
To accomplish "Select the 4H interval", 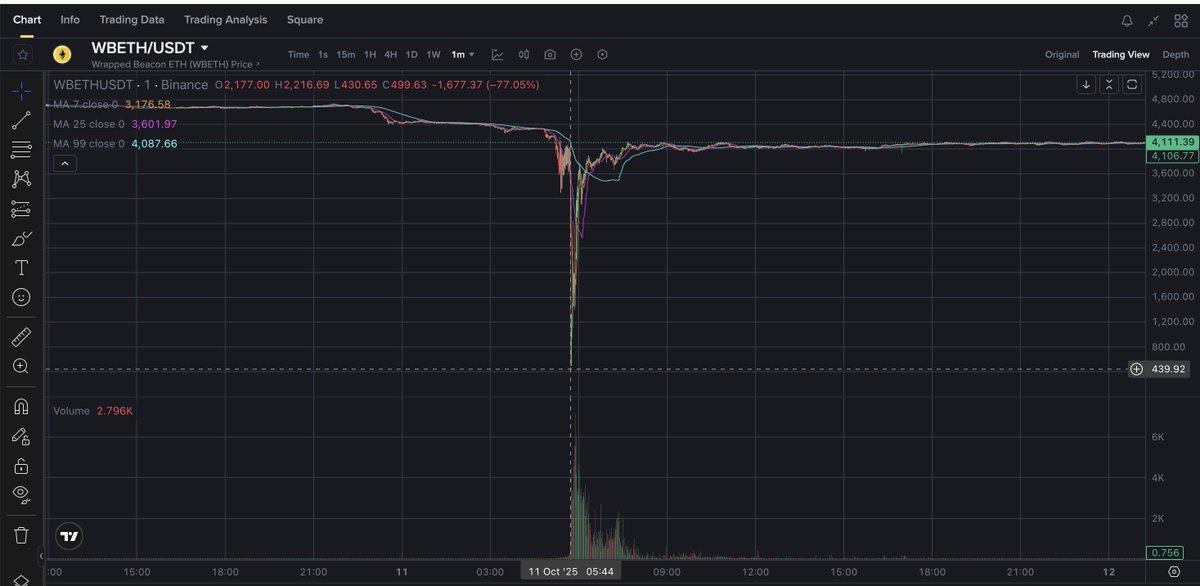I will coord(391,54).
